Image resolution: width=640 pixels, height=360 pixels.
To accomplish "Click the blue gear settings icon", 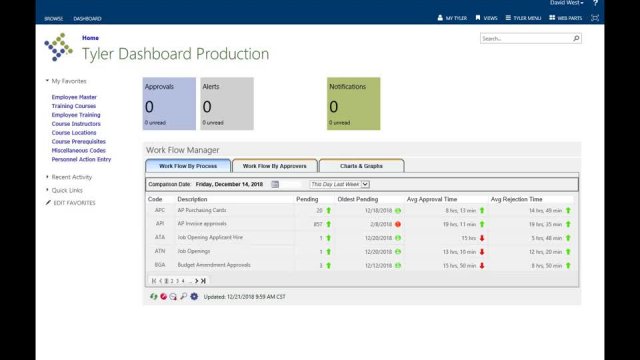I will click(194, 297).
